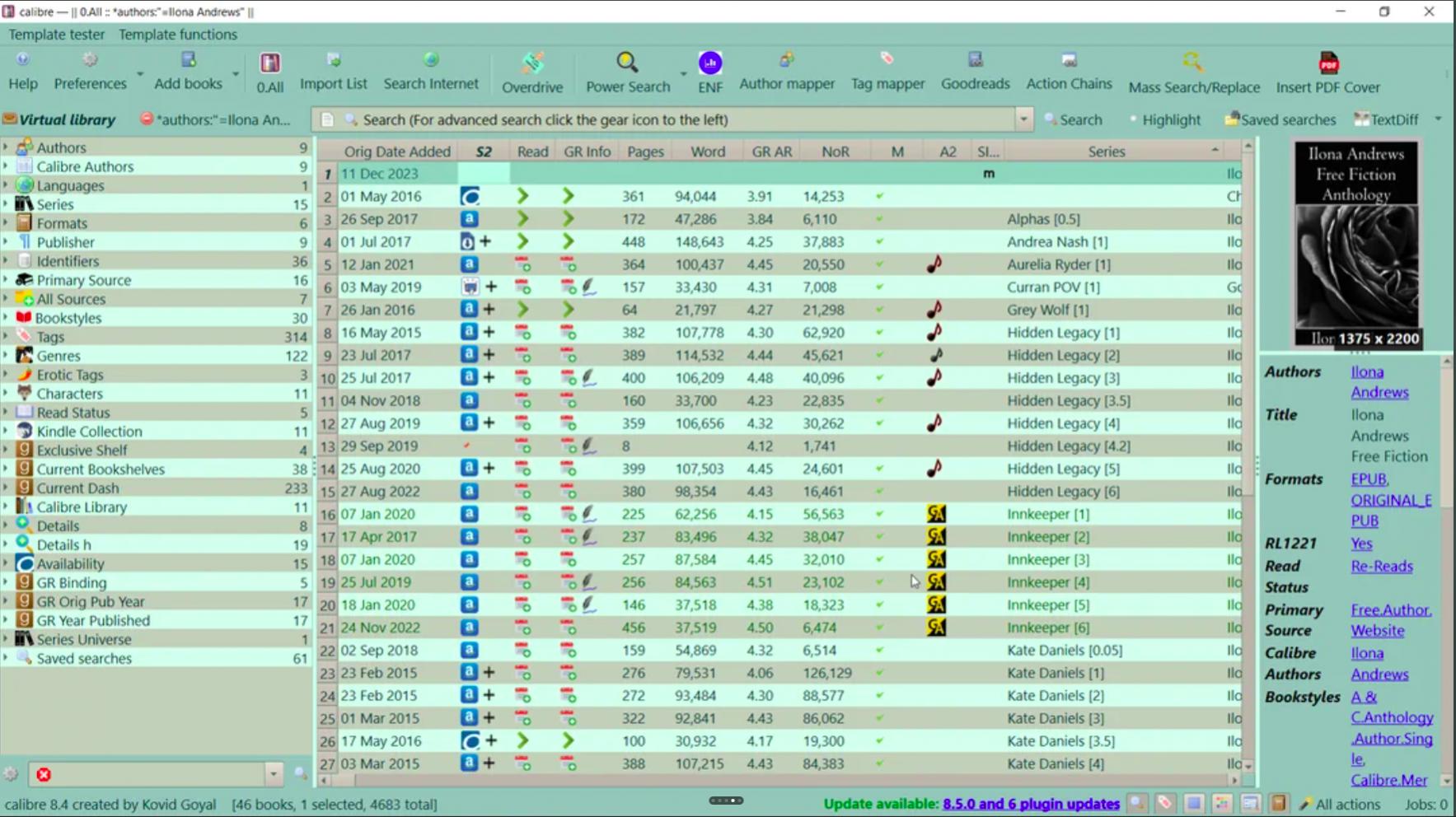Click the Search button beside the search box
Screen dimensions: 1456x817
[1073, 119]
